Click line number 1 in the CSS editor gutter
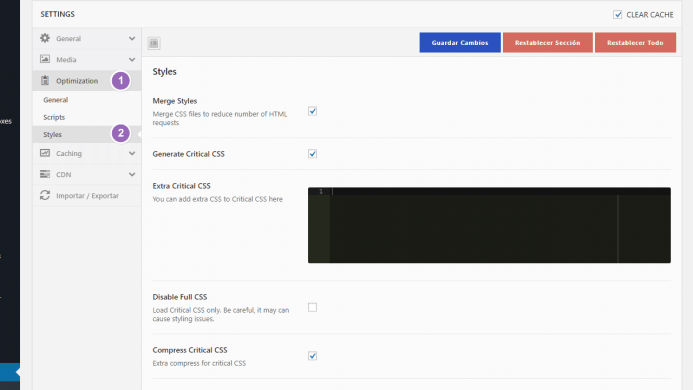 point(321,191)
